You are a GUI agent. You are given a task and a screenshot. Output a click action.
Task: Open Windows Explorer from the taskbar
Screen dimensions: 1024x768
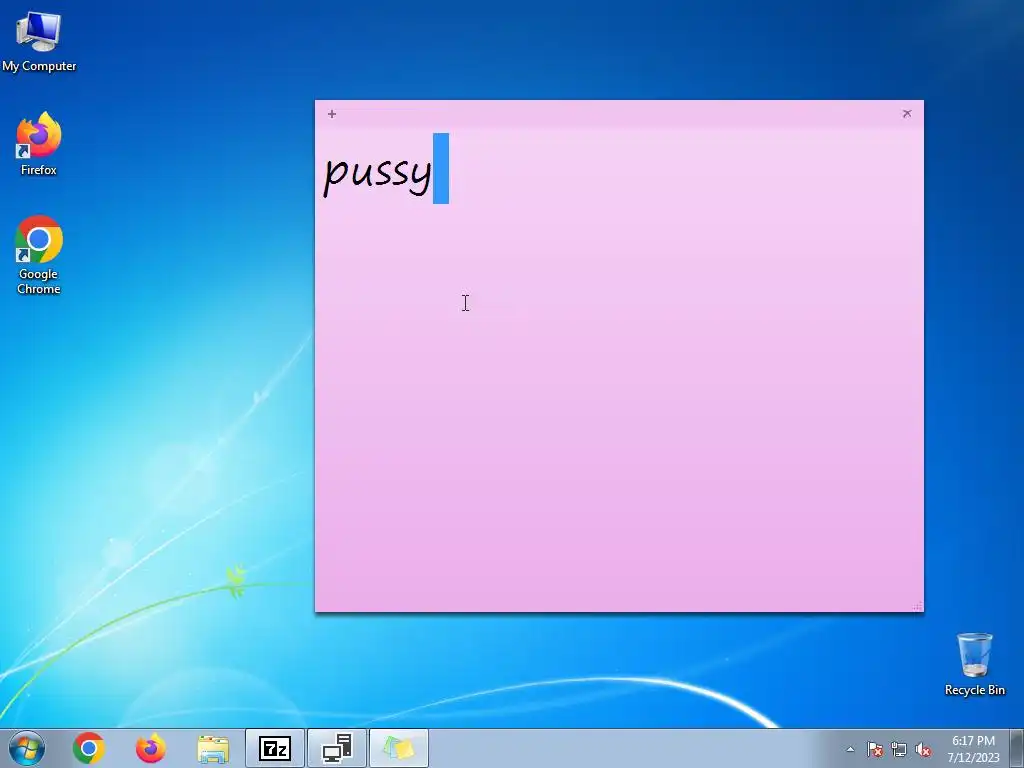point(213,749)
